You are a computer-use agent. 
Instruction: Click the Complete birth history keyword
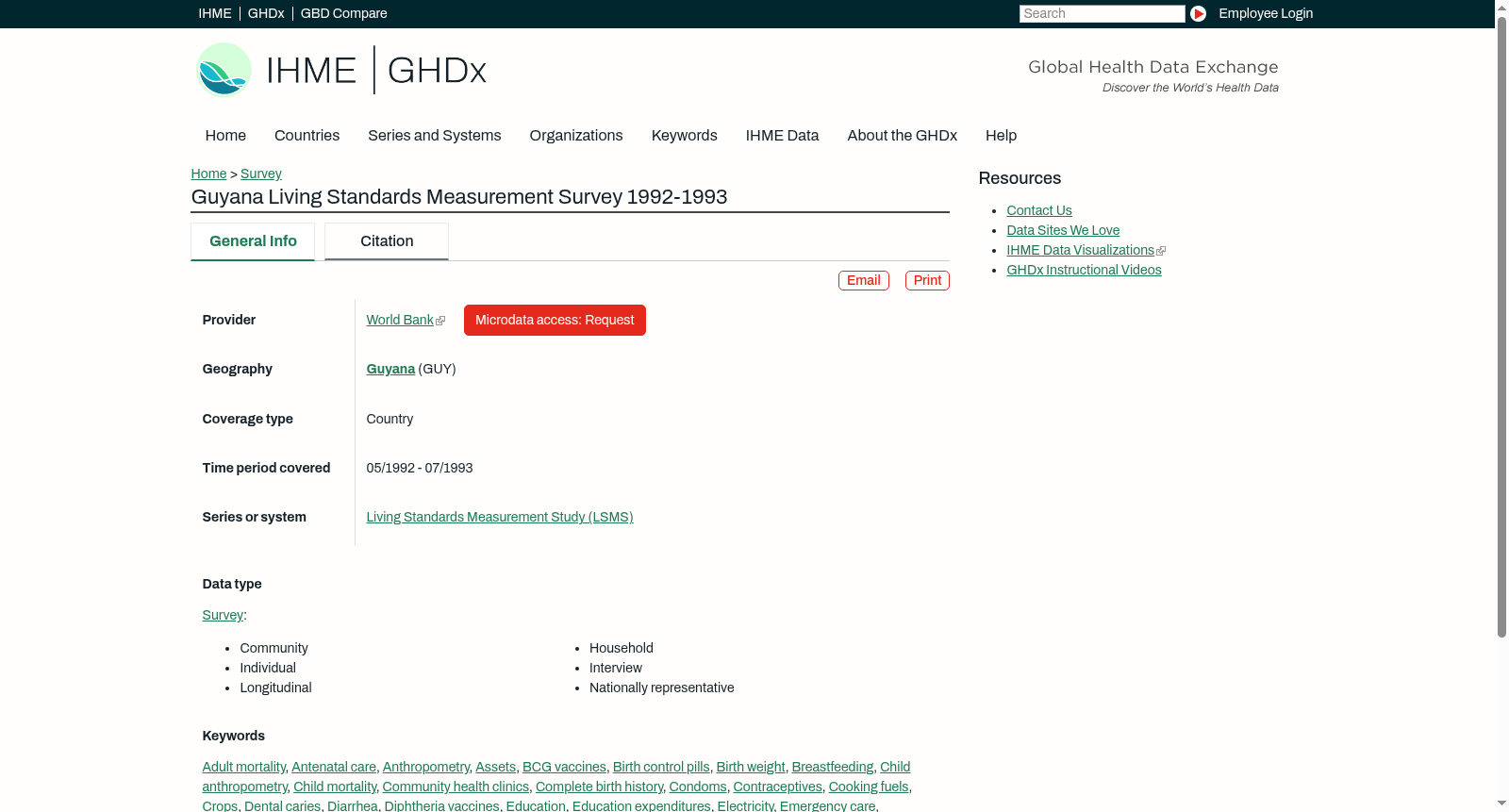[600, 787]
